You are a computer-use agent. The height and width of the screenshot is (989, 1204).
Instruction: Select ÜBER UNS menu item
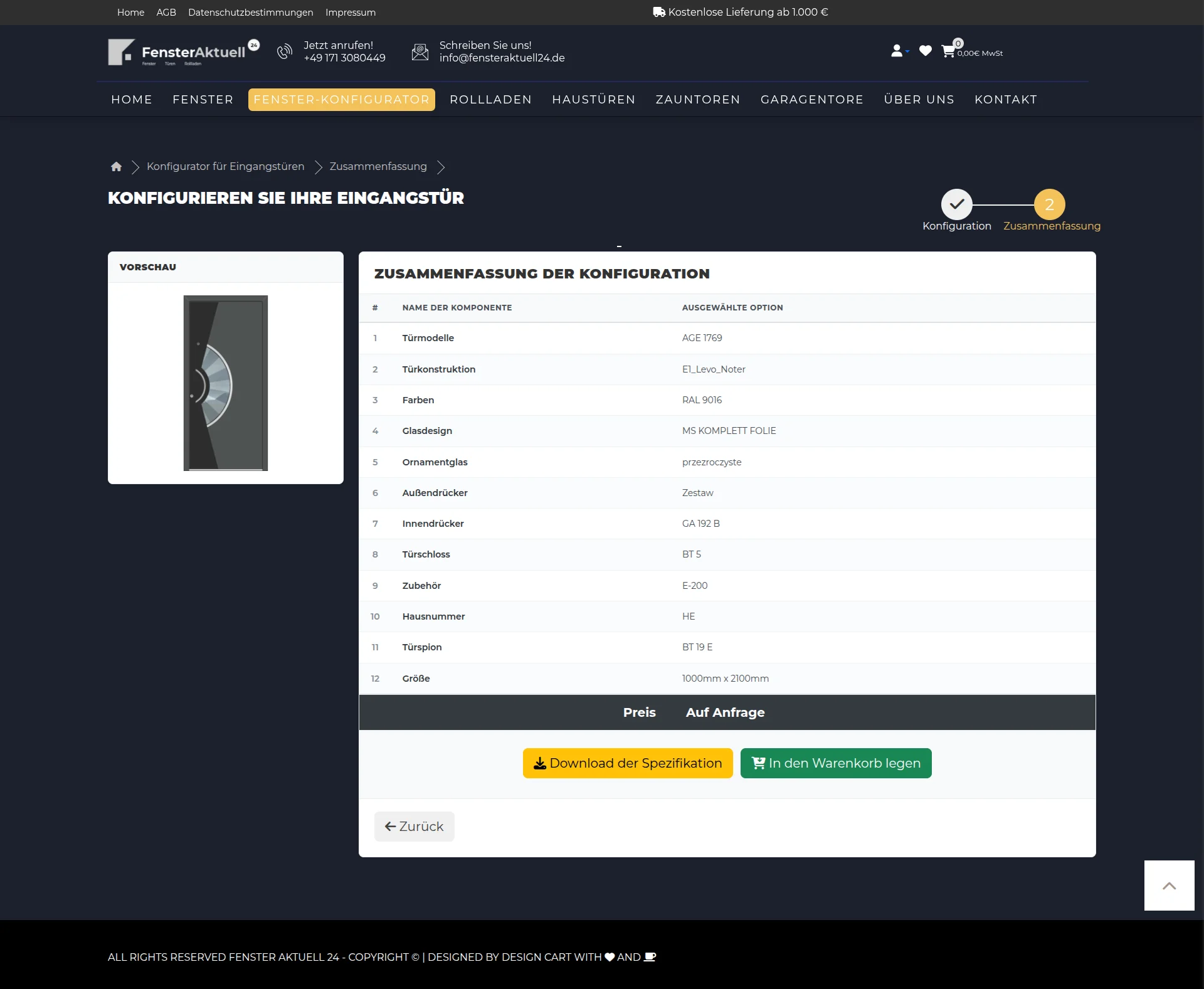click(x=919, y=99)
